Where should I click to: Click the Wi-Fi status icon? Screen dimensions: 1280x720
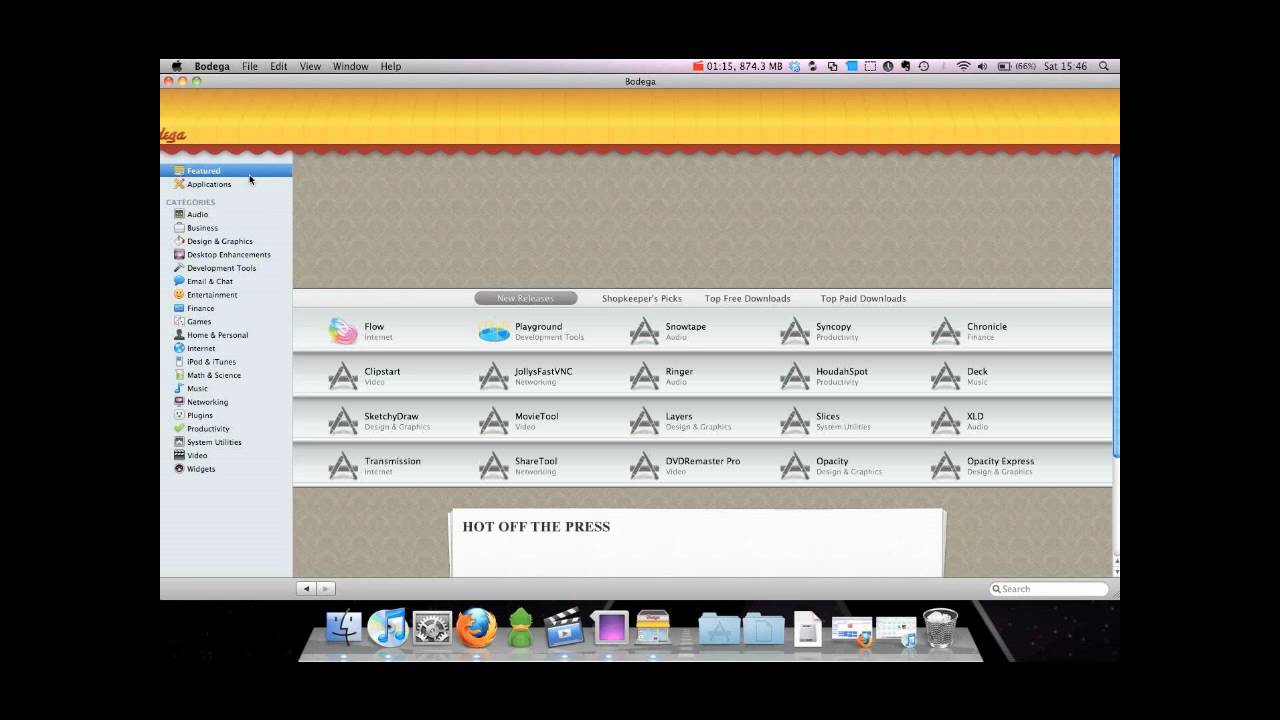[x=963, y=66]
